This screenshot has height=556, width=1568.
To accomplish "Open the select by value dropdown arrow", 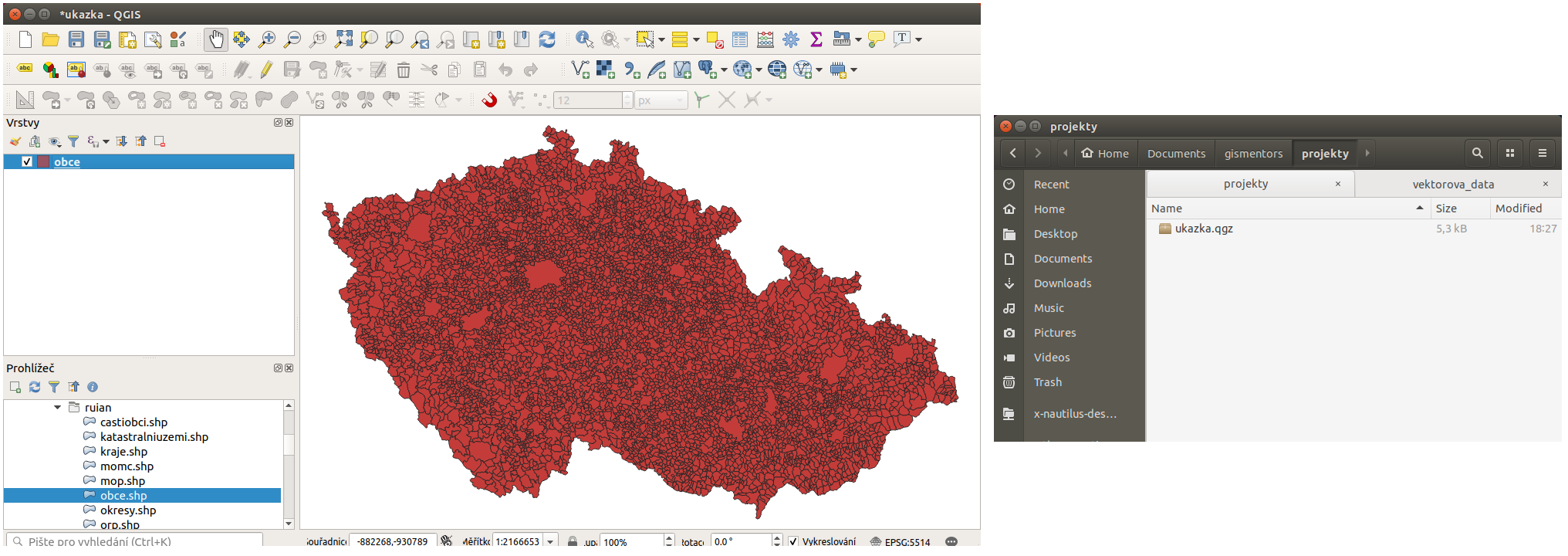I will click(x=696, y=39).
